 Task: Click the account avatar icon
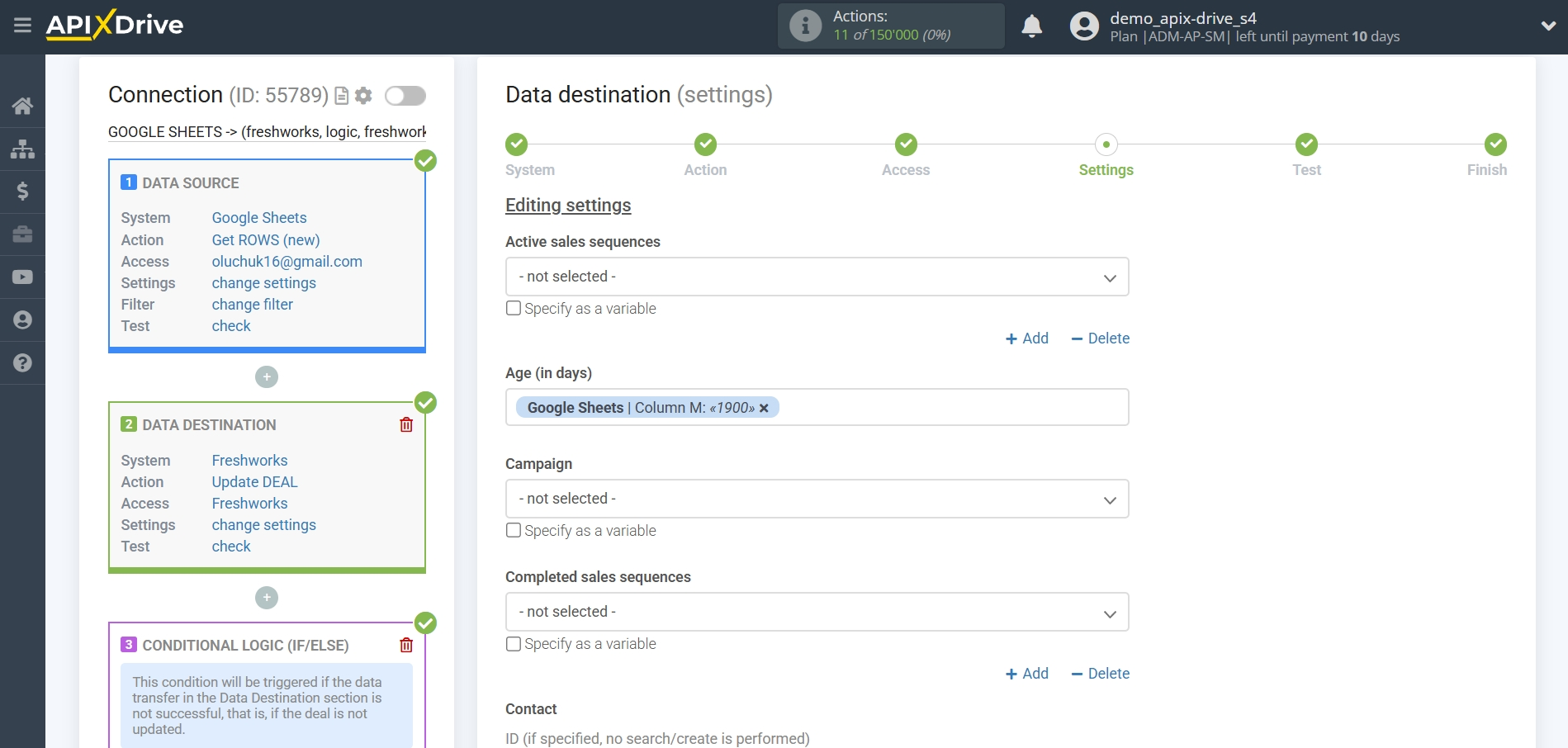(1084, 26)
